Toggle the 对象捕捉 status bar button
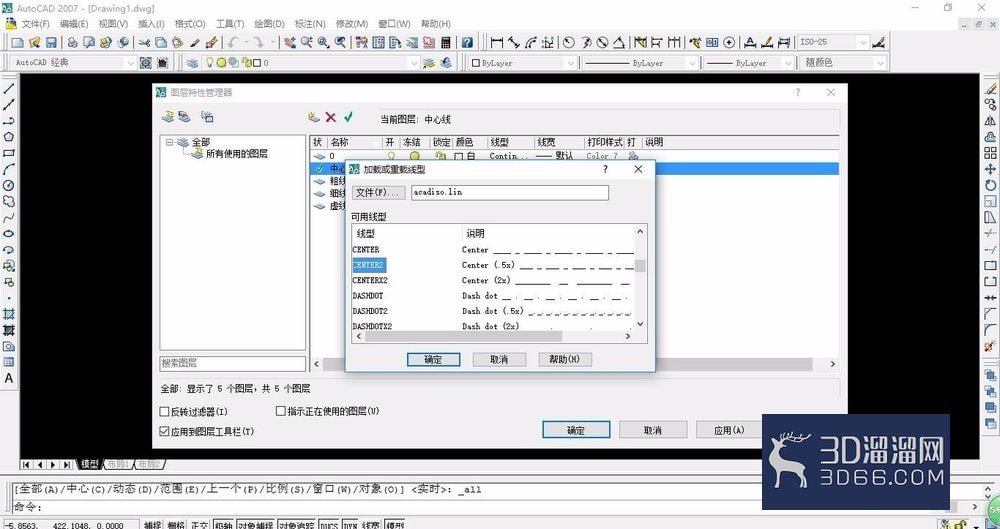 256,525
